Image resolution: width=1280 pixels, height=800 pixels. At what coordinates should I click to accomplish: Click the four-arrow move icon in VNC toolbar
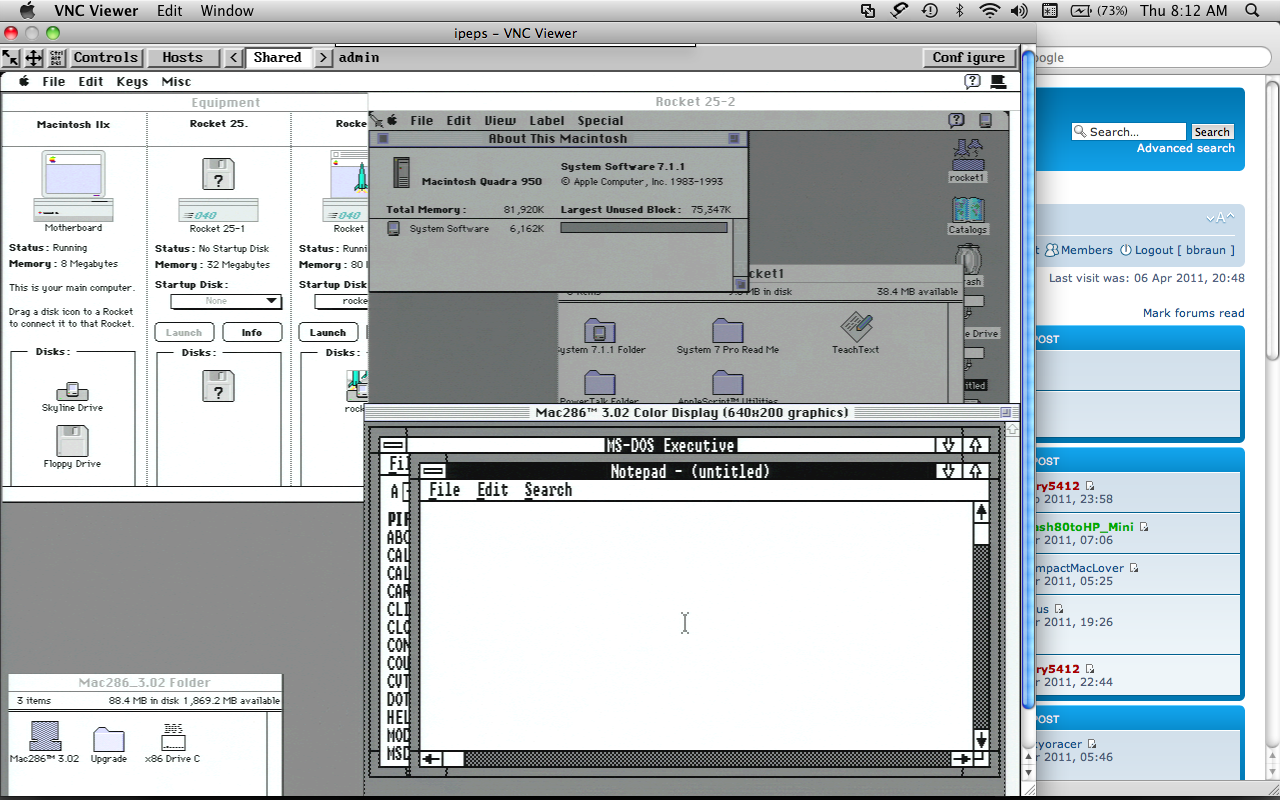pos(34,58)
